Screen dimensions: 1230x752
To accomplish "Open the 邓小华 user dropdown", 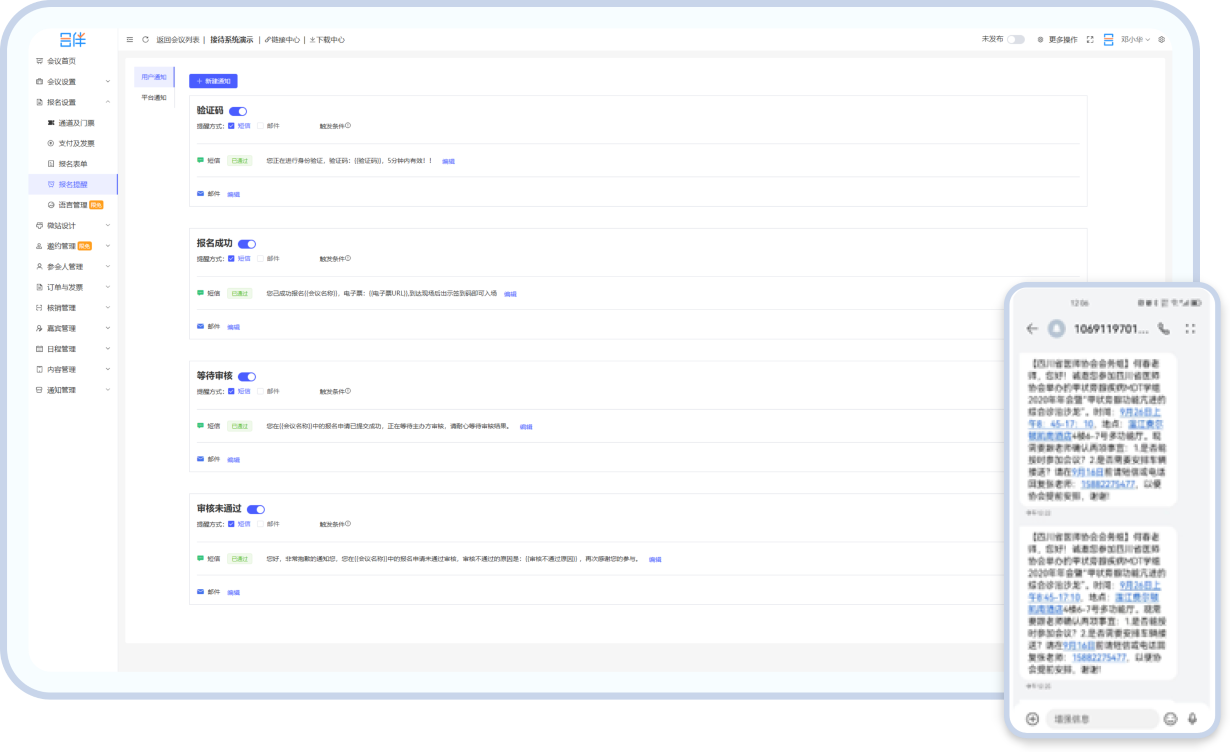I will 1135,40.
